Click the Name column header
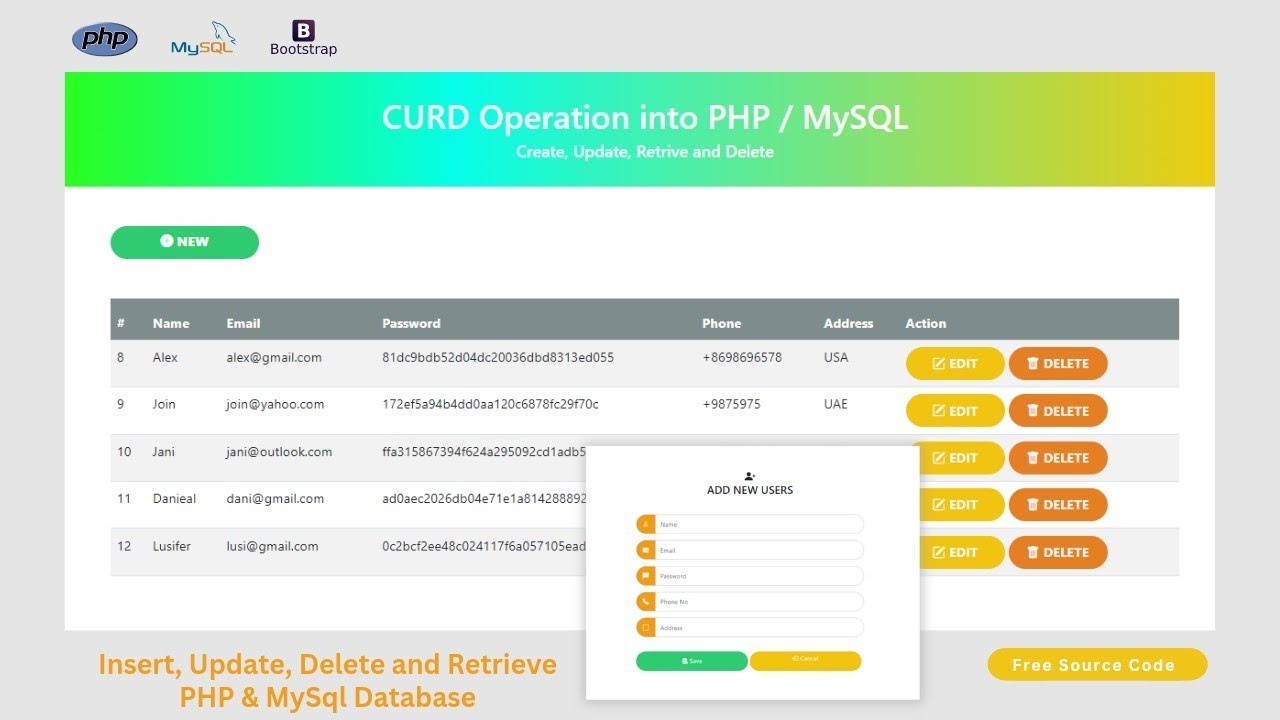 click(171, 323)
